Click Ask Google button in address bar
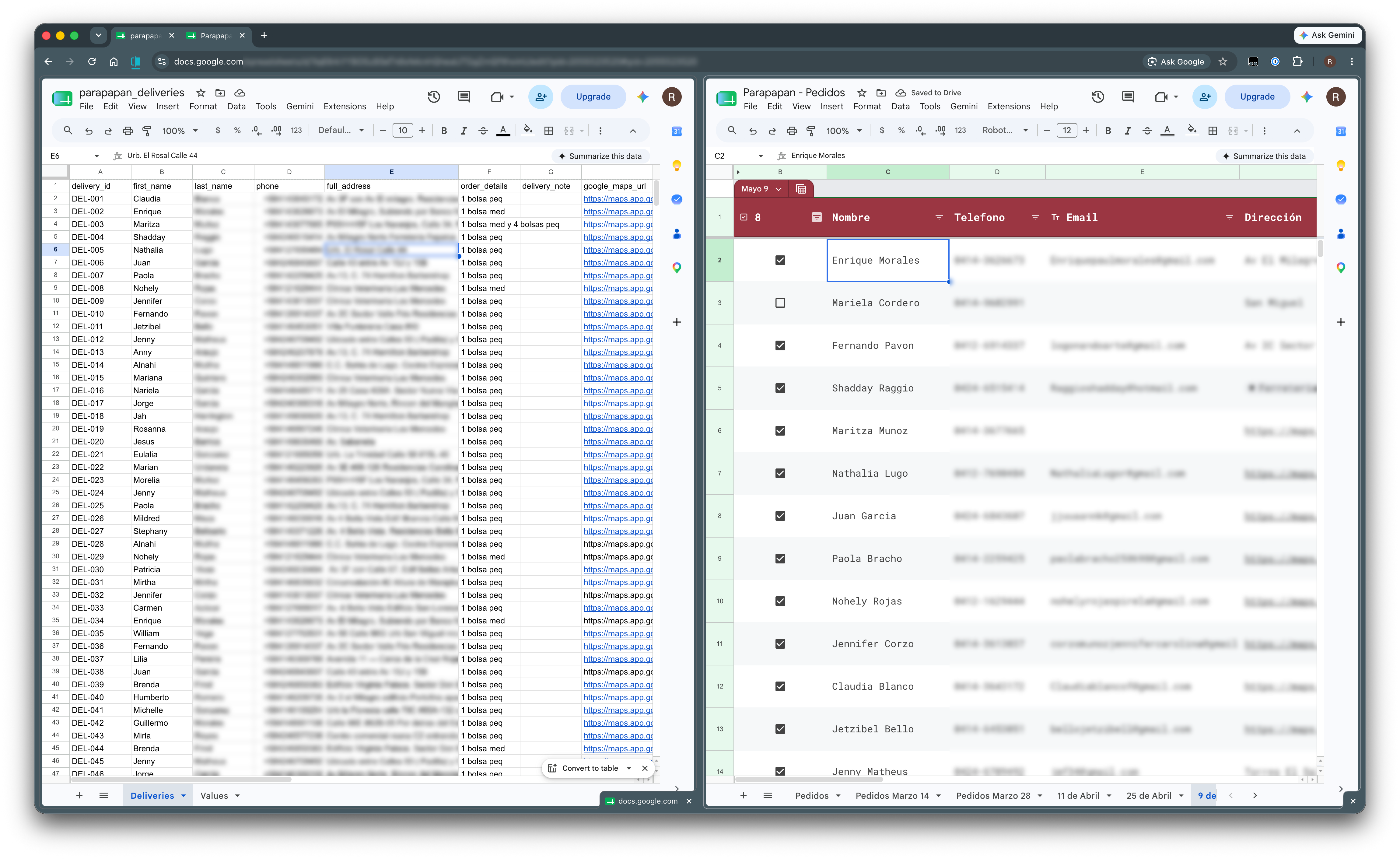Screen dimensions: 1400x859 (1176, 61)
